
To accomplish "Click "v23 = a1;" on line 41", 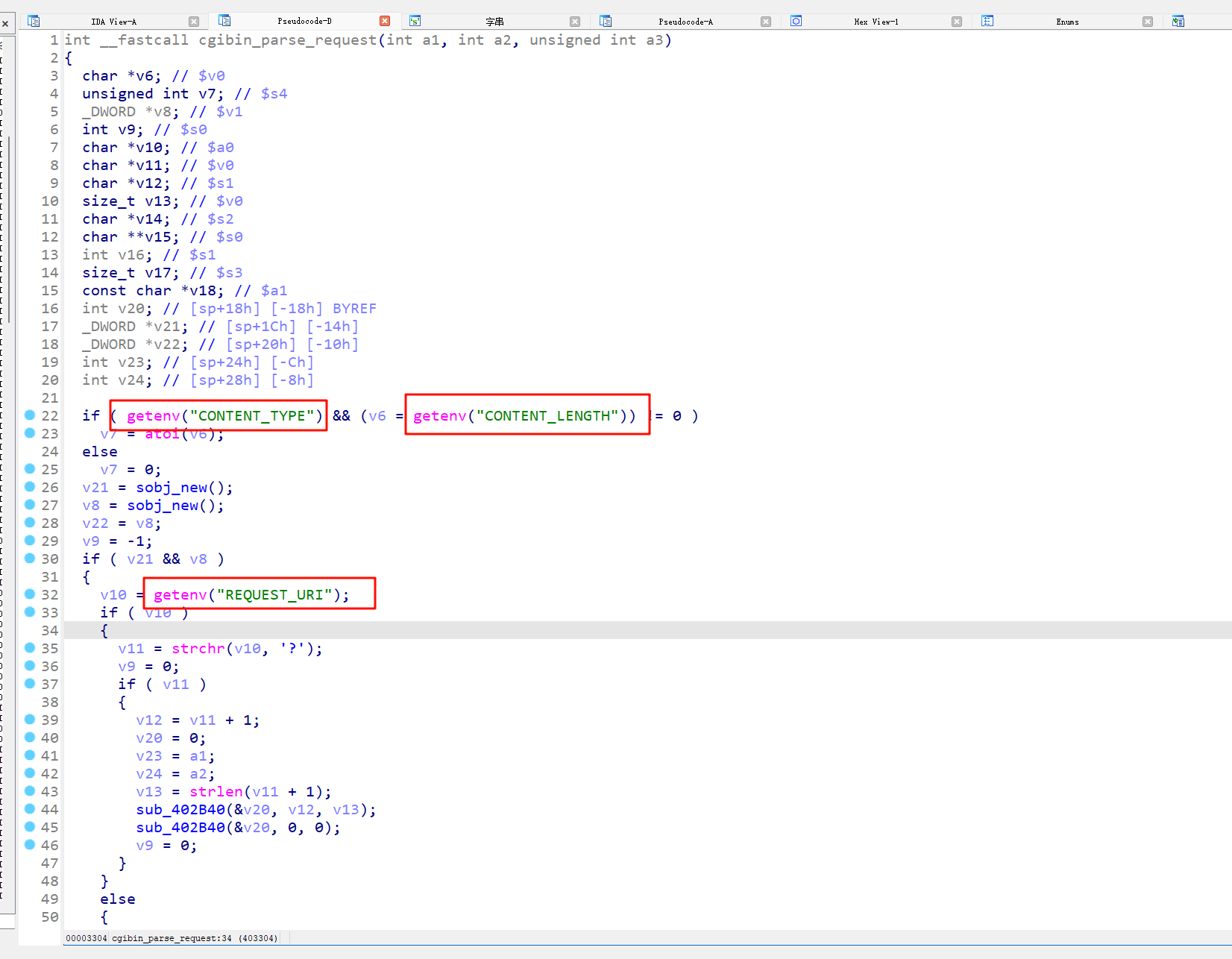I will [x=175, y=755].
